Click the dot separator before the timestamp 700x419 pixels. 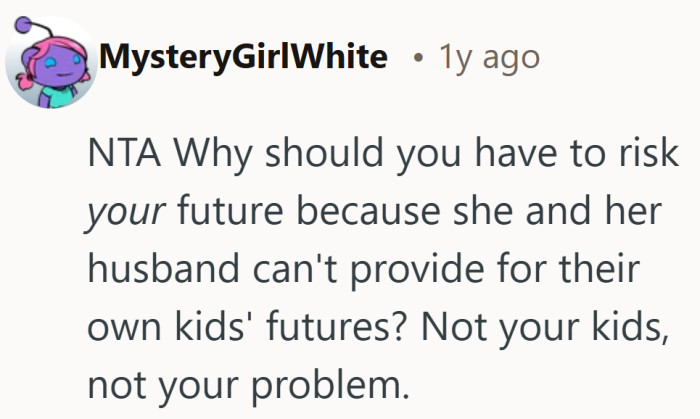pyautogui.click(x=415, y=59)
